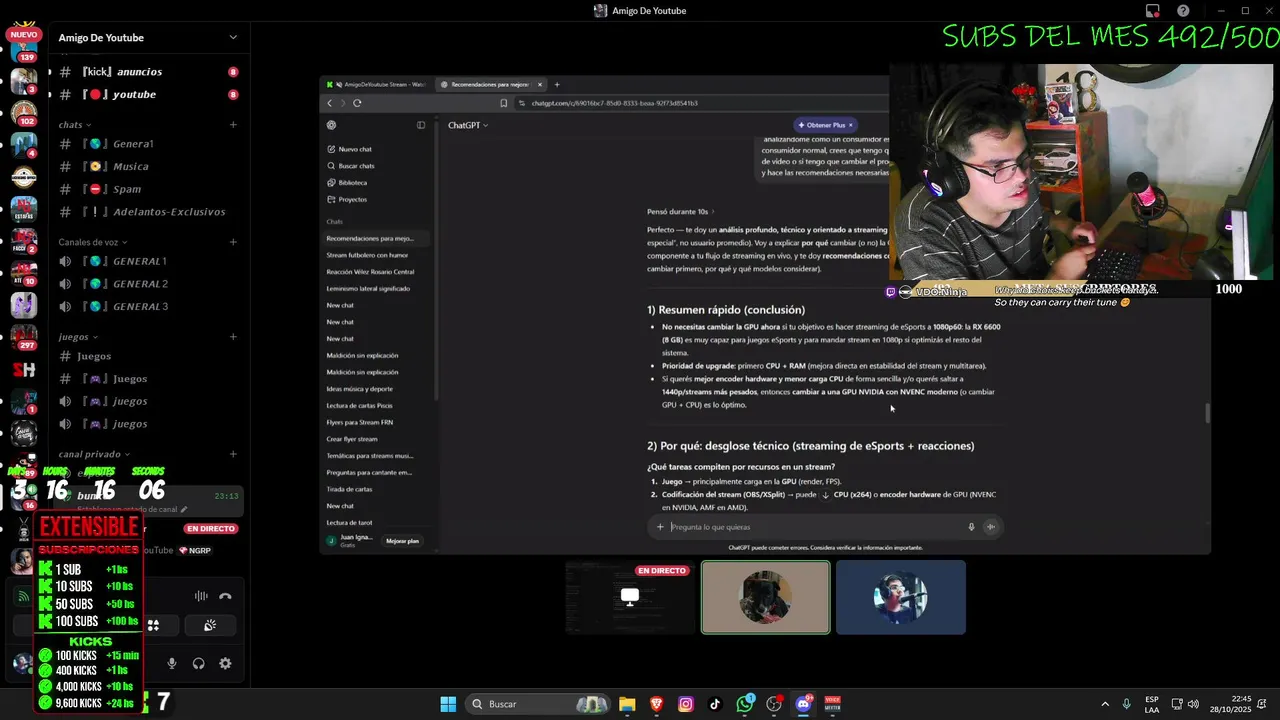Screen dimensions: 1280x720
Task: Expand Pensó durante 10s reasoning
Action: [680, 212]
